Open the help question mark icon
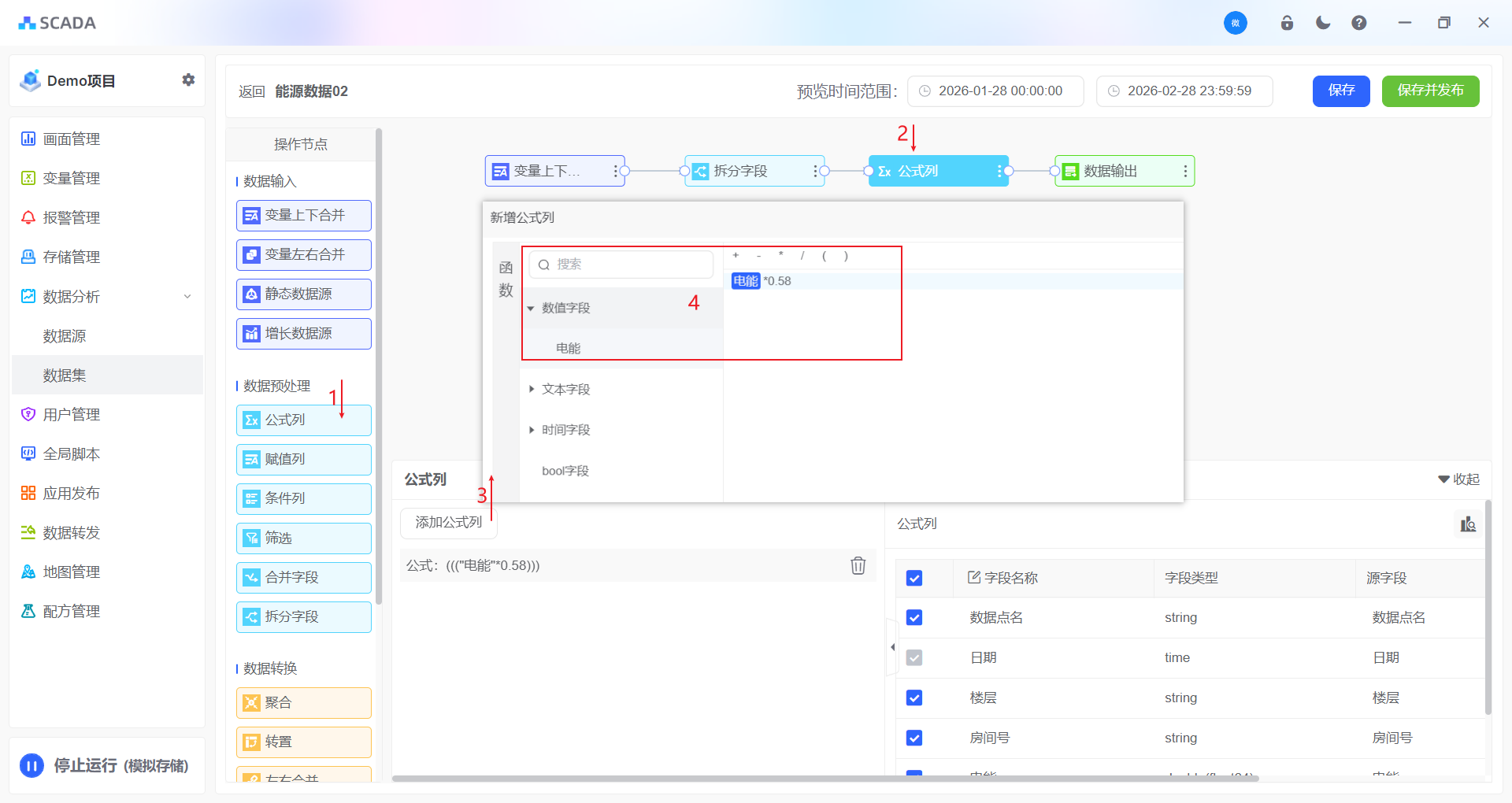 point(1359,23)
